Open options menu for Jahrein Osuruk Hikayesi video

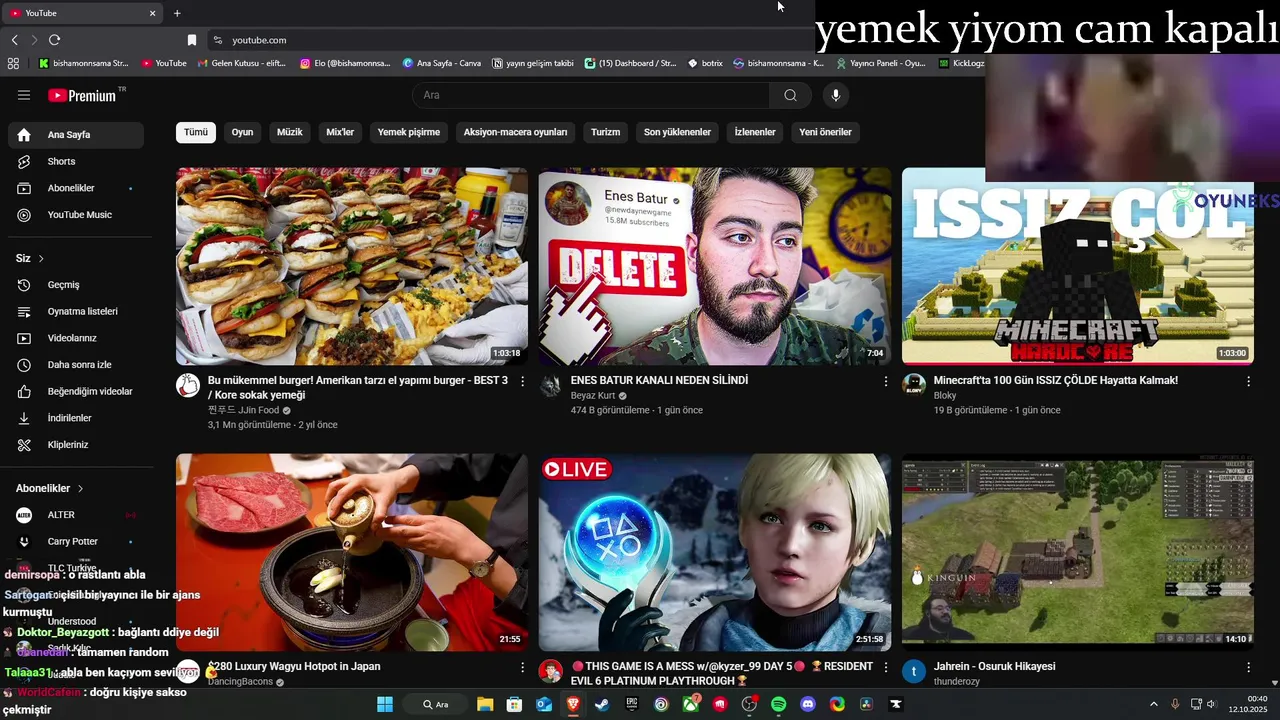click(1248, 667)
